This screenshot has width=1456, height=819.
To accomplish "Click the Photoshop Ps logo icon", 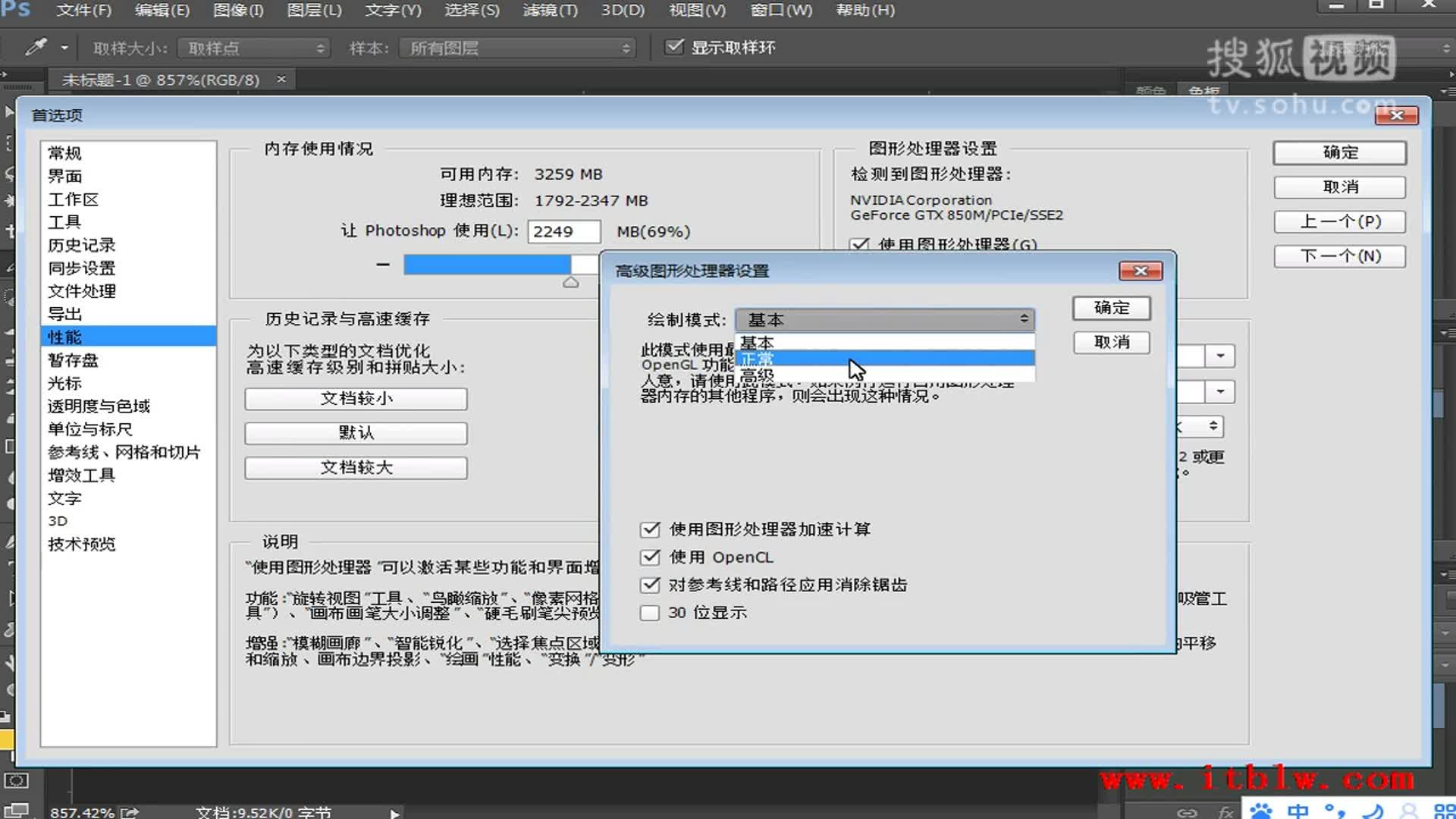I will click(x=16, y=9).
